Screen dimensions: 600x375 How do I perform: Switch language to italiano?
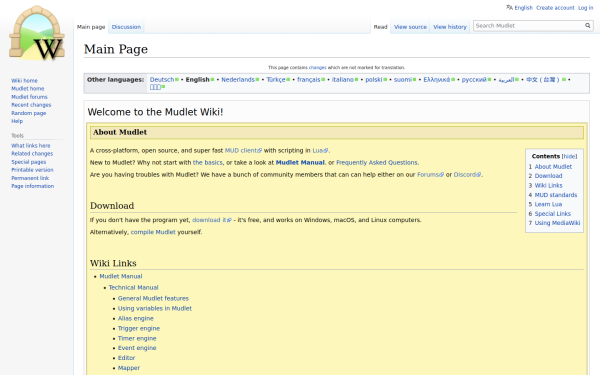point(343,80)
